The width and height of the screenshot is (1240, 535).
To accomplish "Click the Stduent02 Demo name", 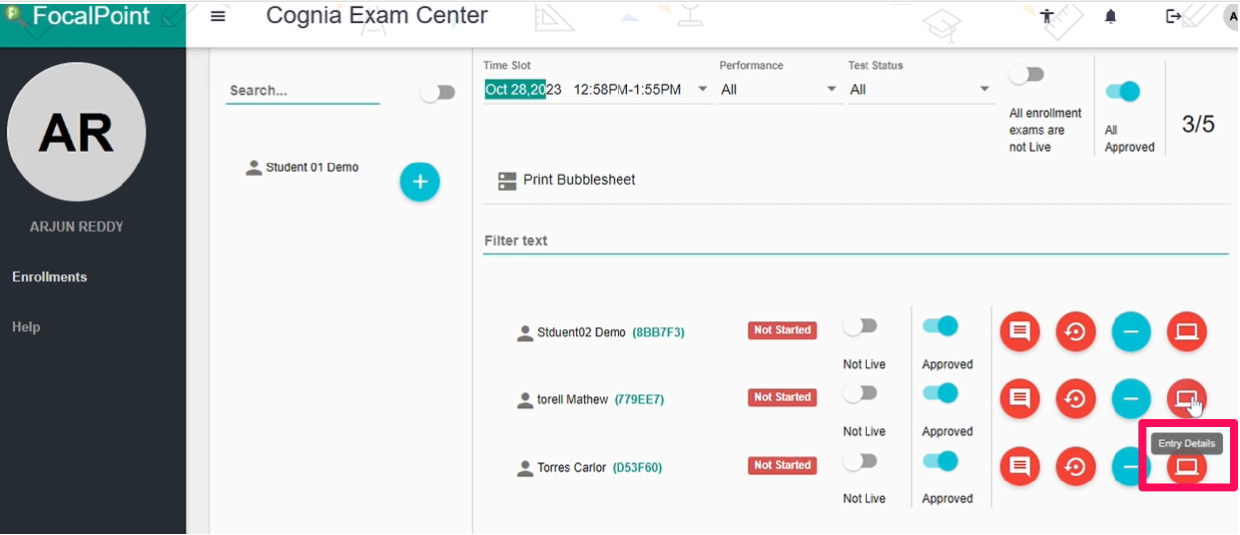I will [581, 332].
